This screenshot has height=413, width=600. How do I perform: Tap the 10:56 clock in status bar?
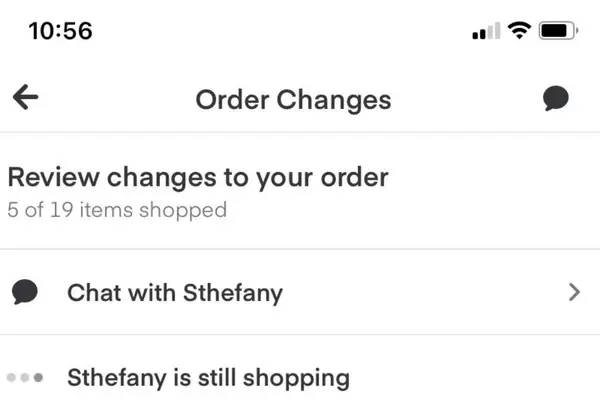pyautogui.click(x=61, y=31)
